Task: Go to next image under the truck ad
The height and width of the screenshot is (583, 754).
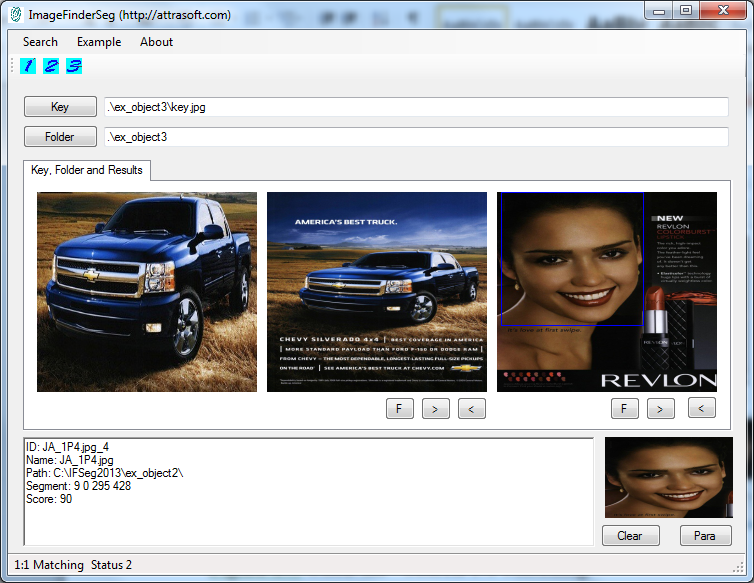Action: [x=436, y=409]
